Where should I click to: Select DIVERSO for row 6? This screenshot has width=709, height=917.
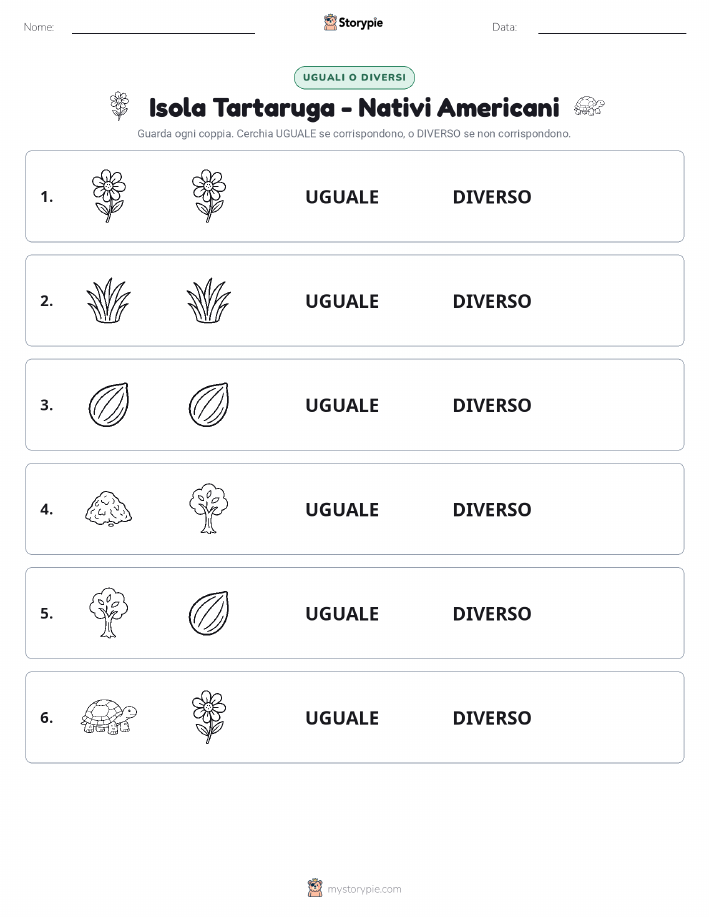[x=492, y=718]
